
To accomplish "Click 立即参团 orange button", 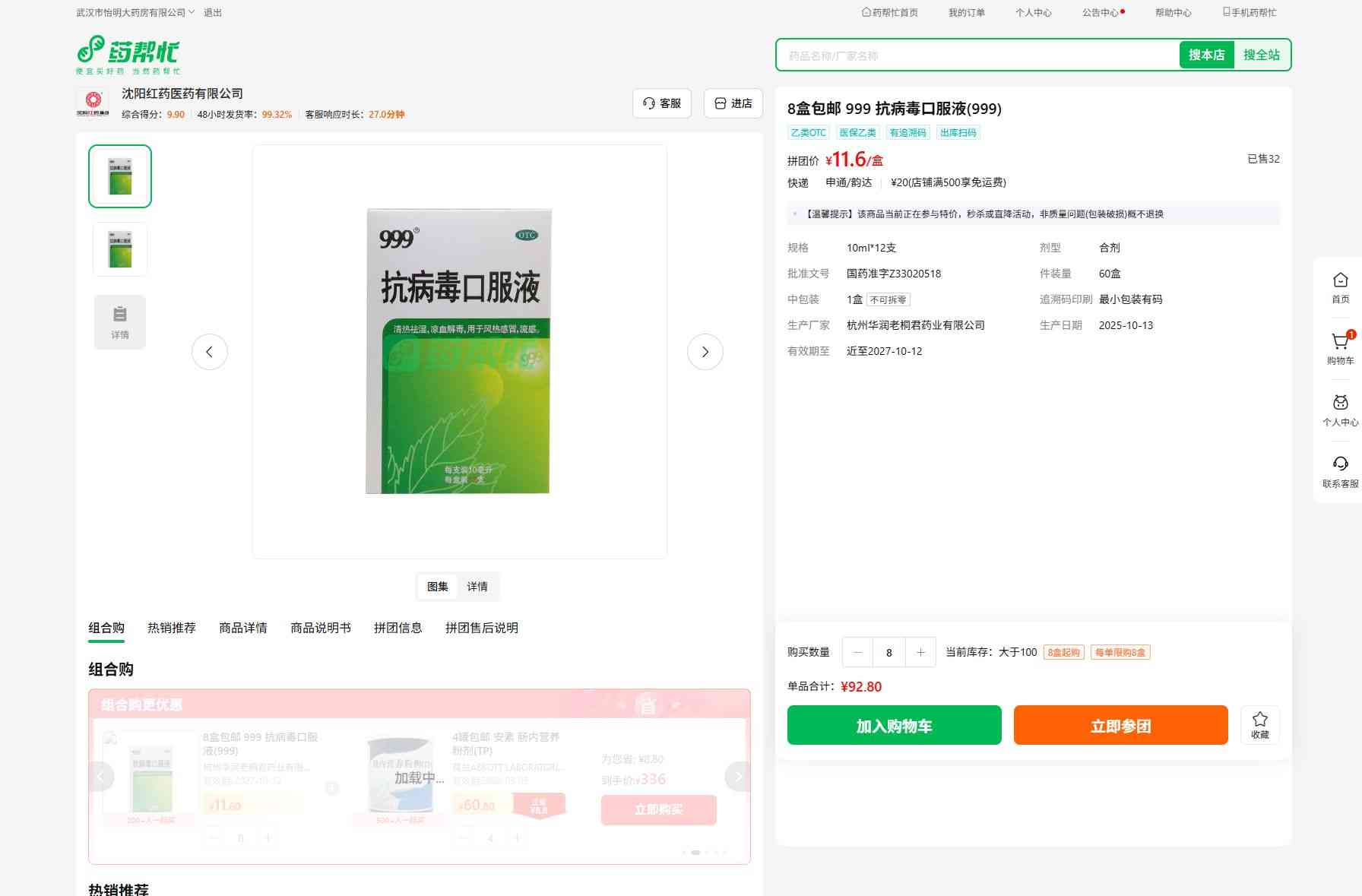I will (x=1120, y=725).
